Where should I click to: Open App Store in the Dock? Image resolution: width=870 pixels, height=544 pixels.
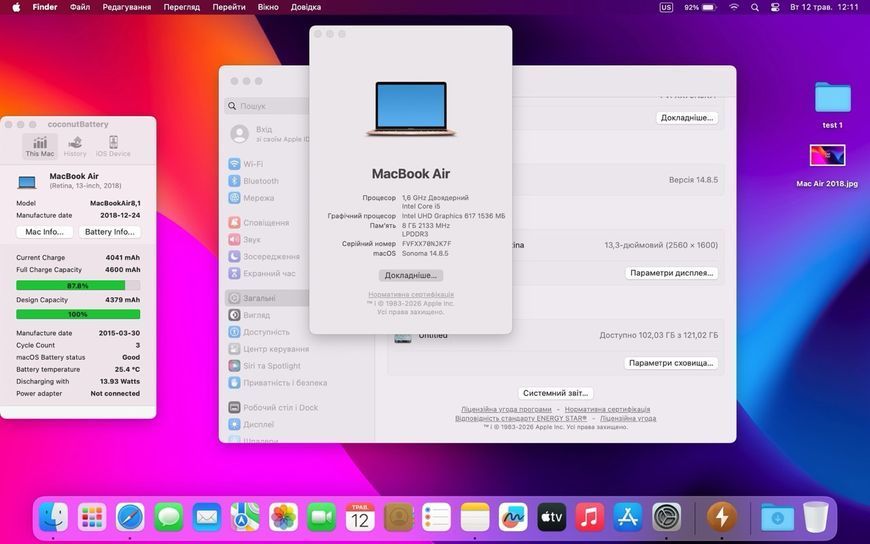tap(628, 517)
